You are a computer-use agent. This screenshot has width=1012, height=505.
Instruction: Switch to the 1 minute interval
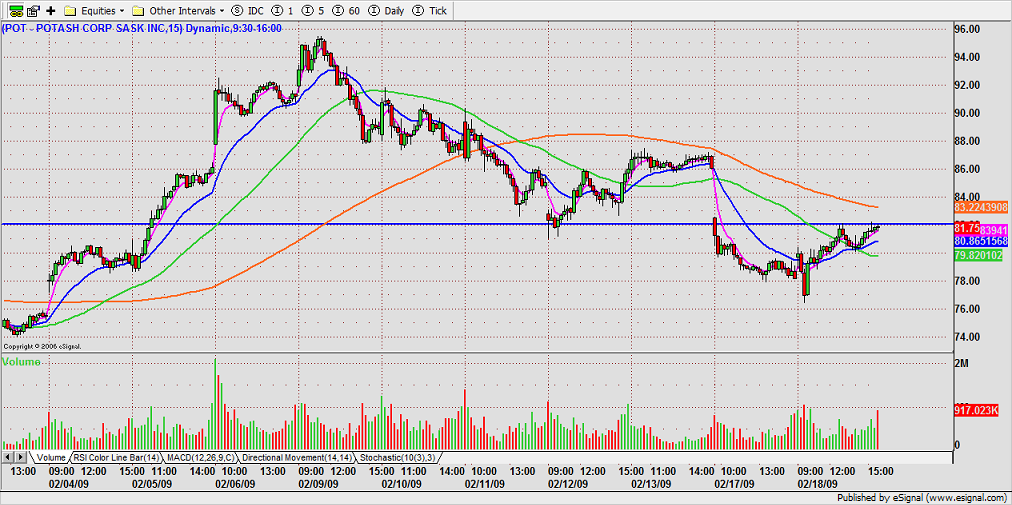point(283,10)
